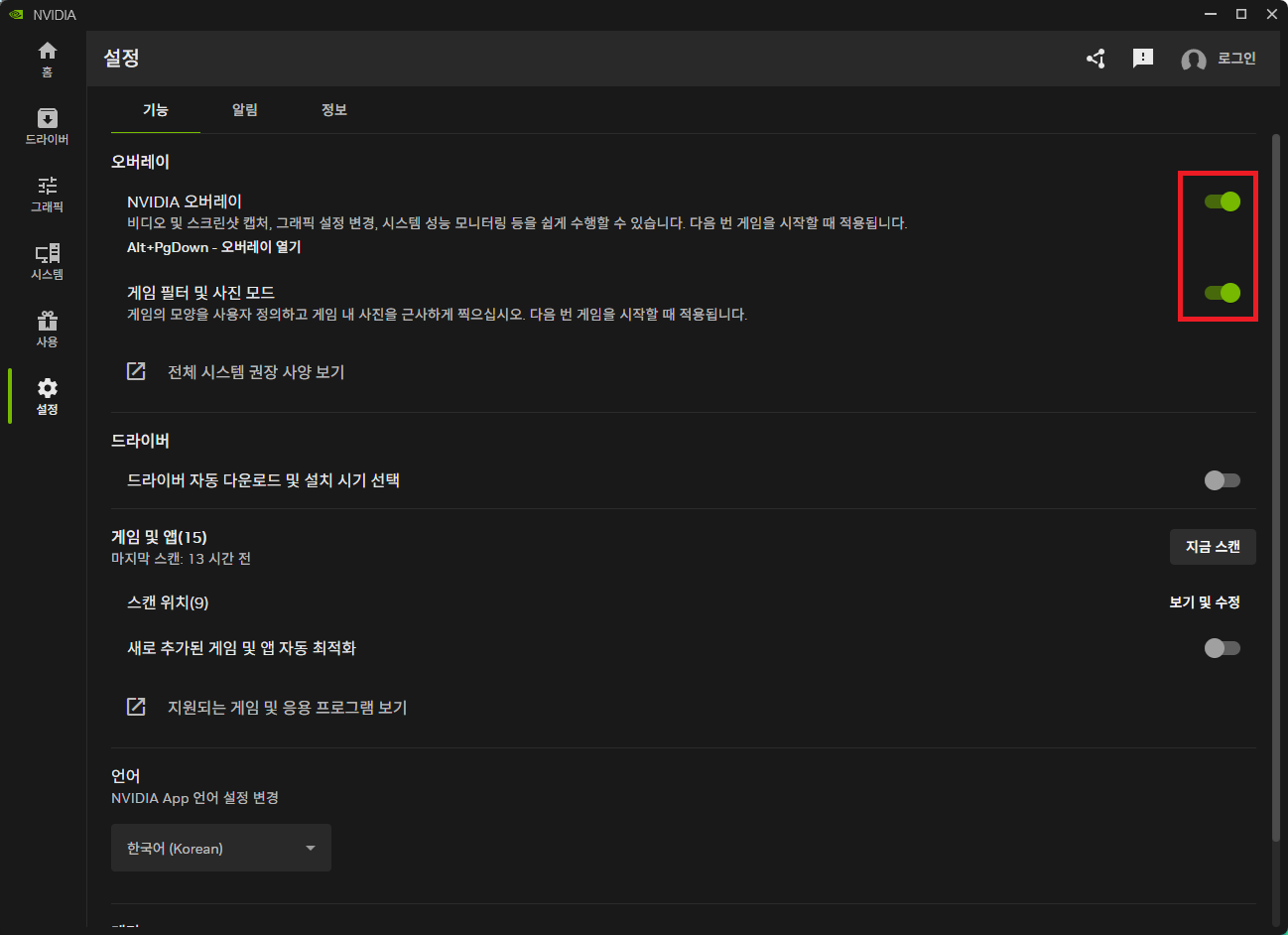Click external link icon beside 지원되는 게임 및 응용 프로그램 보기
The image size is (1288, 935).
[136, 707]
